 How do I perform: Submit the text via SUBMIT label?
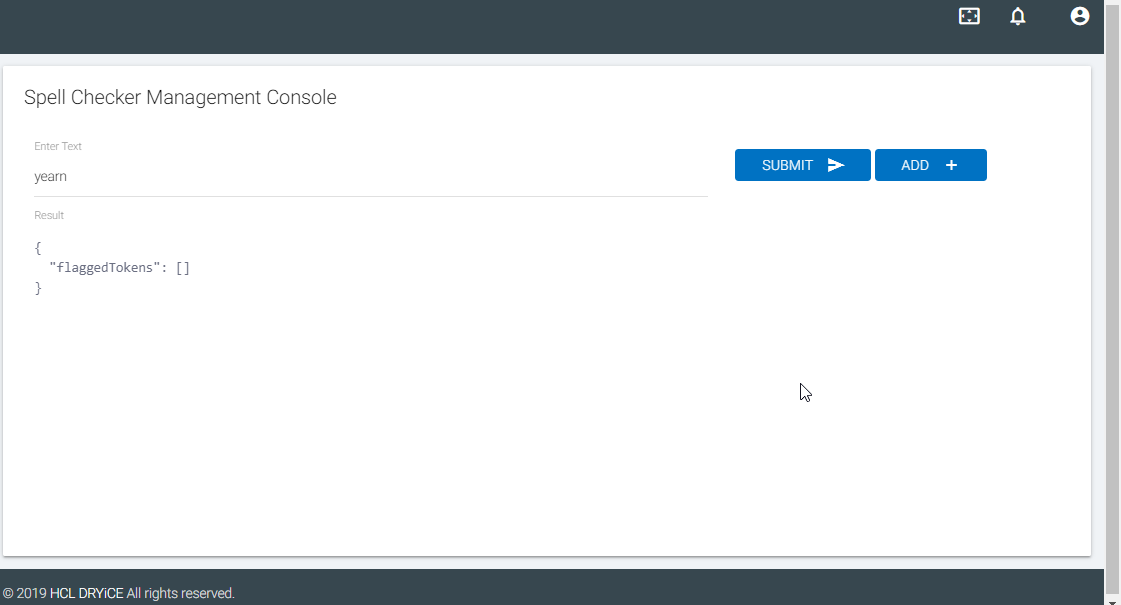coord(787,165)
